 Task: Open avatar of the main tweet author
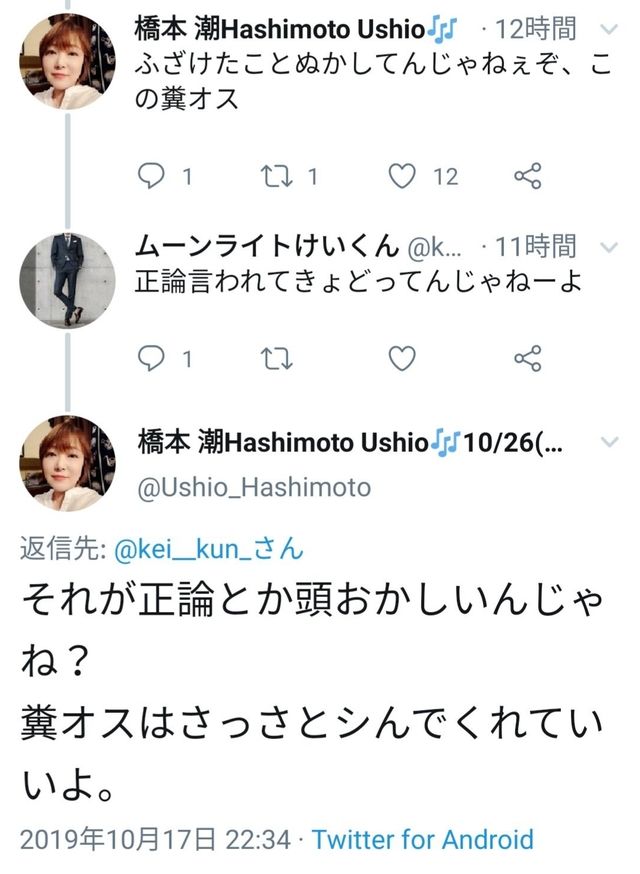pos(67,463)
